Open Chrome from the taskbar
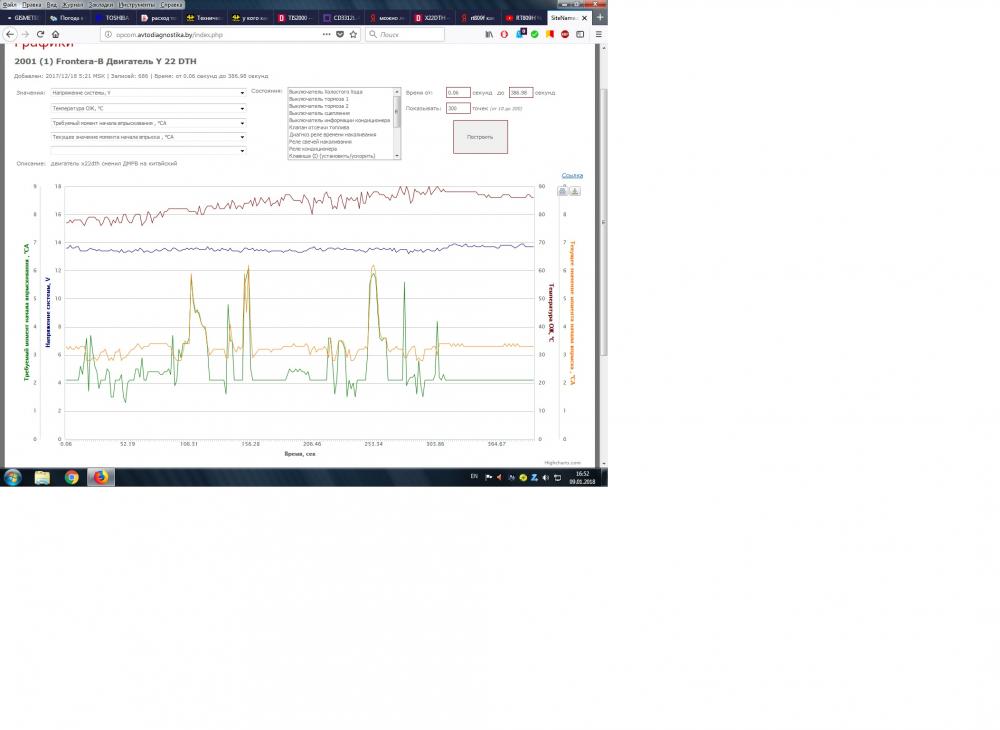Screen dimensions: 1000x730 [72, 477]
